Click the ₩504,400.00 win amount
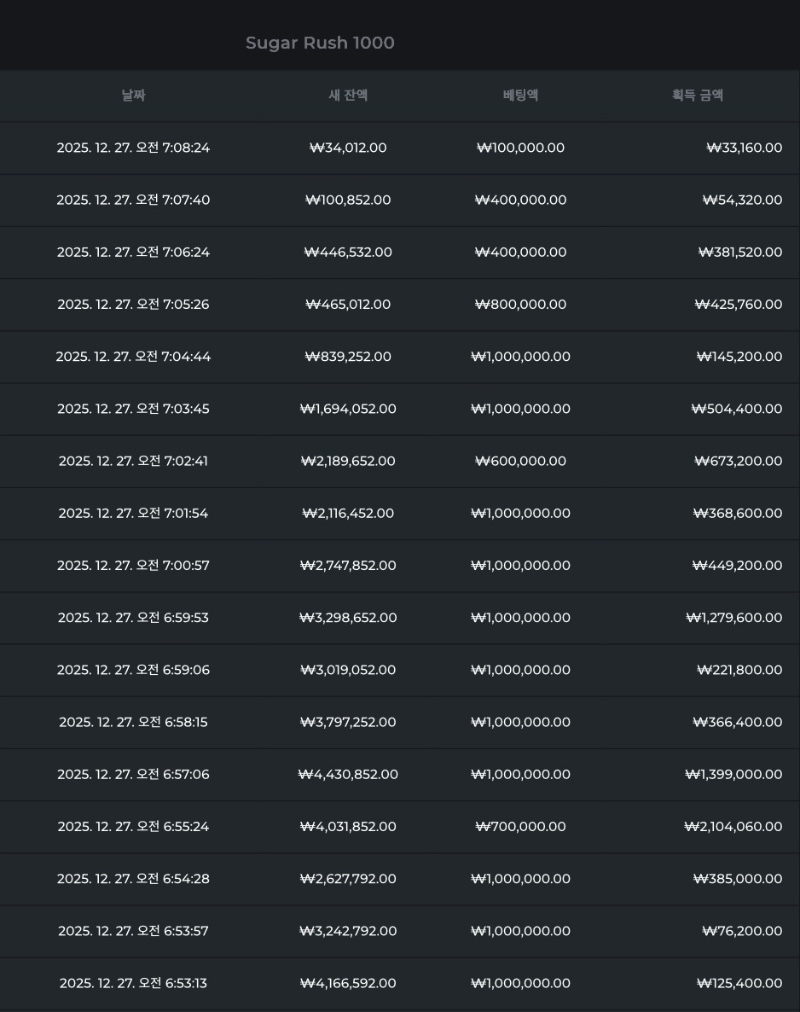800x1012 pixels. coord(737,409)
